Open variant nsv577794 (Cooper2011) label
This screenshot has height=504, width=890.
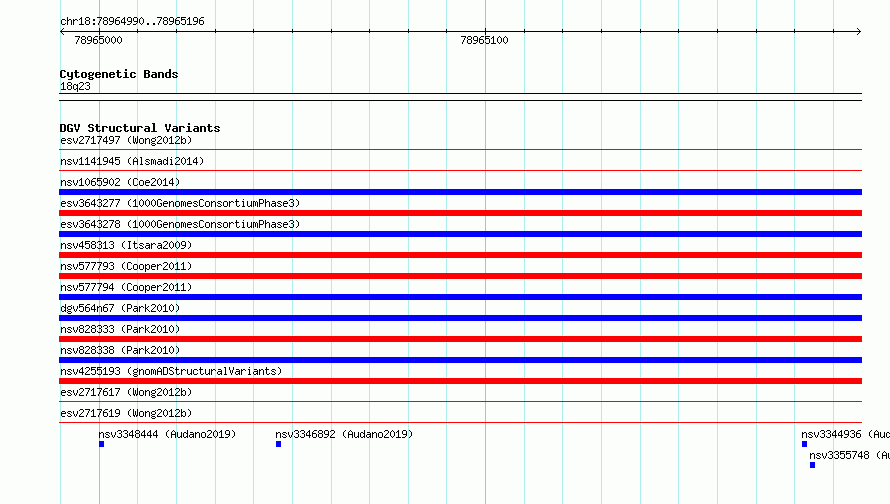point(126,287)
